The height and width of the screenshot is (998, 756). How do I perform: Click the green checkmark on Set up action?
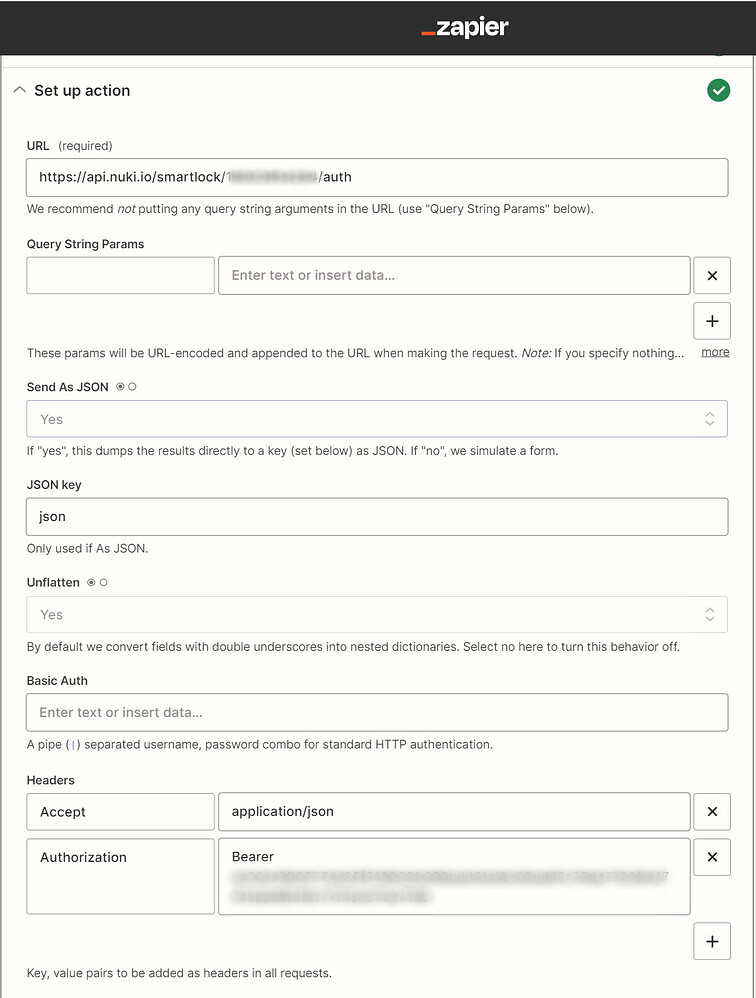[718, 90]
